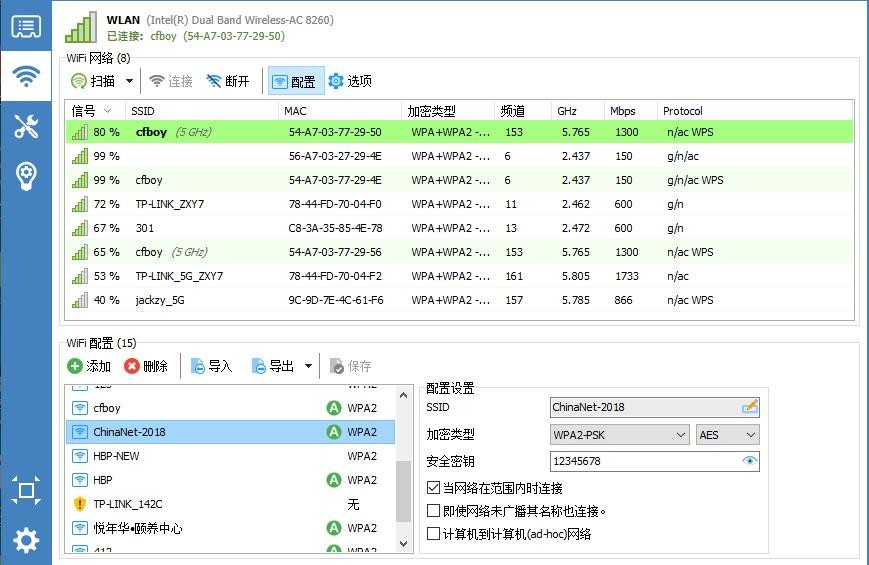Uncheck 当网络在范围内时连接 checkbox
Image resolution: width=869 pixels, height=565 pixels.
coord(434,488)
